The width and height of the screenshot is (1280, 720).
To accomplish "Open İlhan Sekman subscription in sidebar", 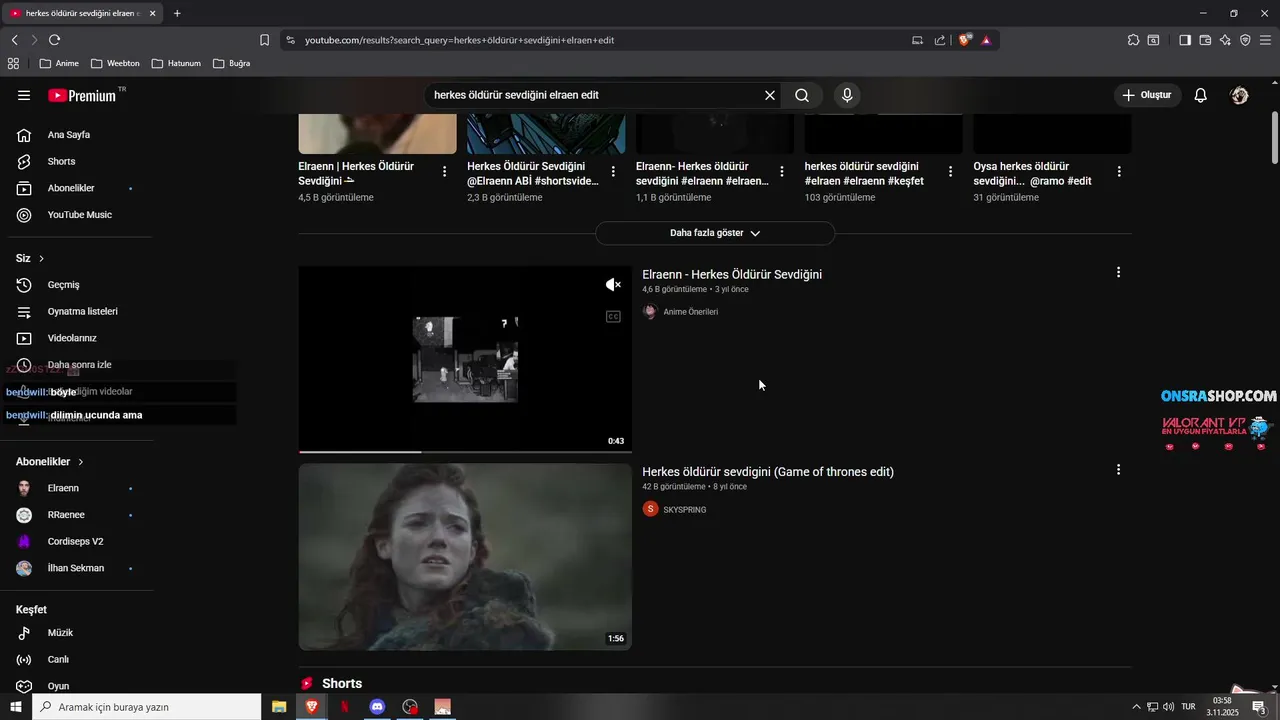I will (x=76, y=568).
